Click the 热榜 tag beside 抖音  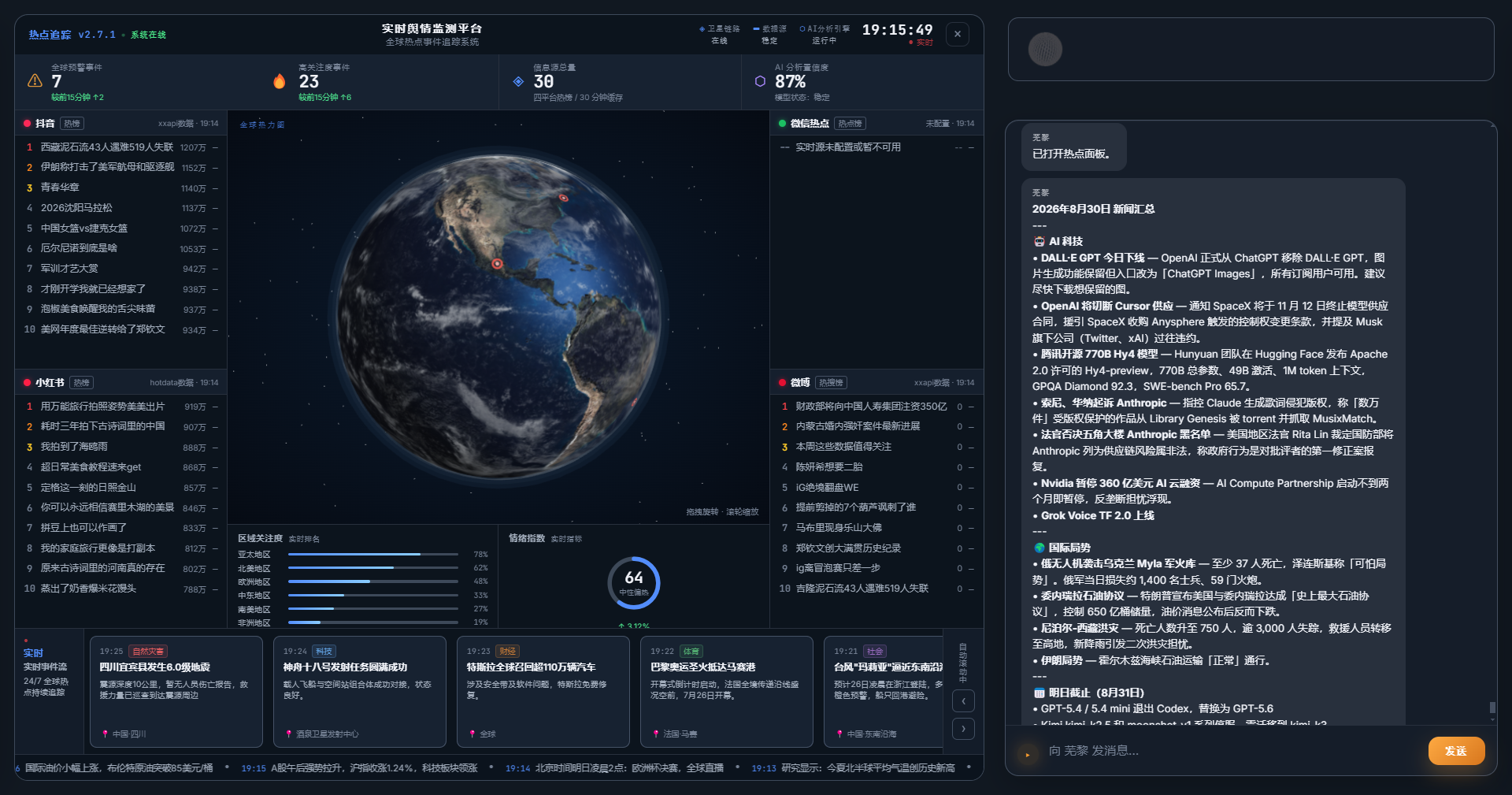coord(72,124)
